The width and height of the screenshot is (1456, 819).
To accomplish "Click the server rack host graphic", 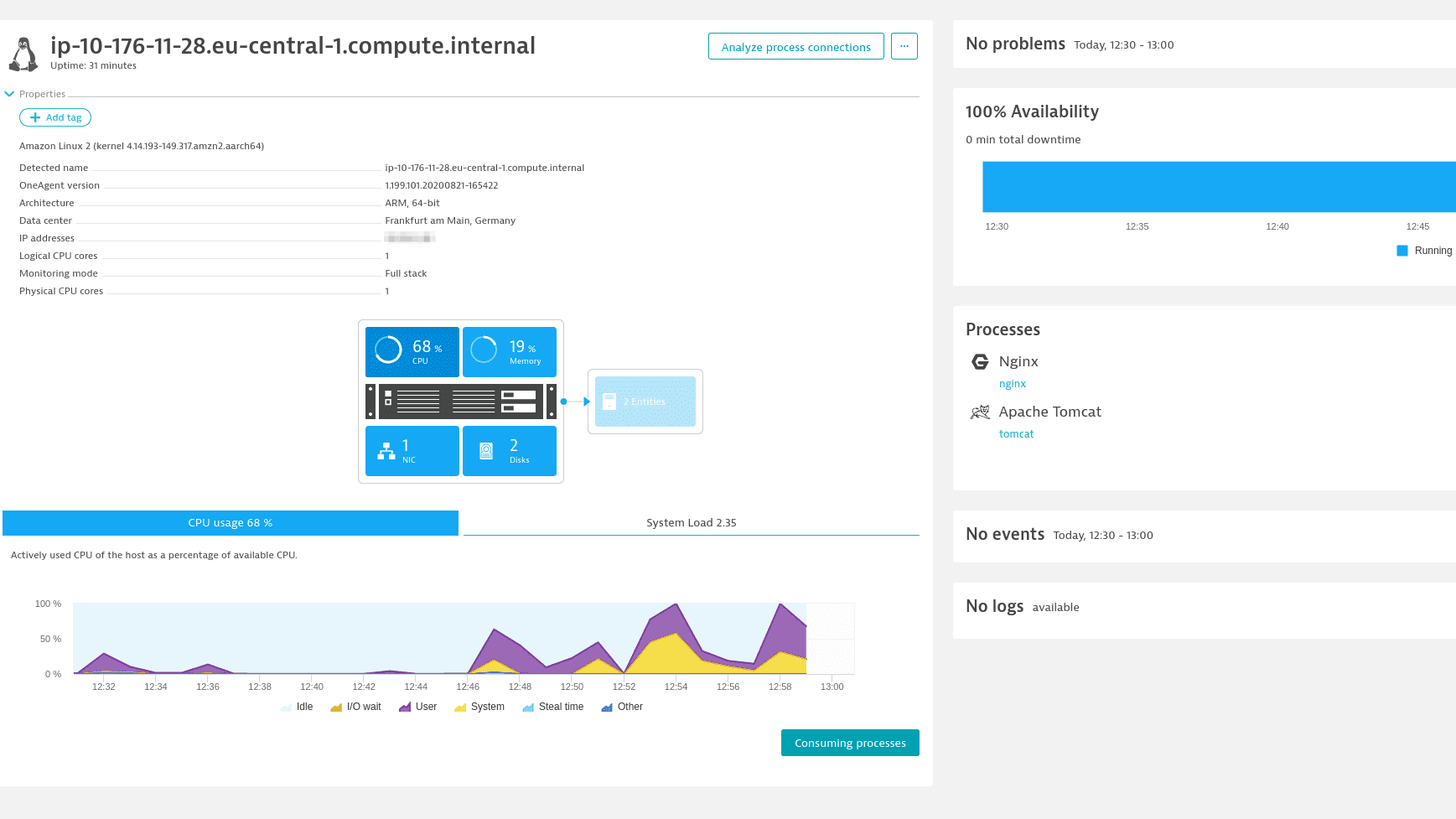I will 461,402.
